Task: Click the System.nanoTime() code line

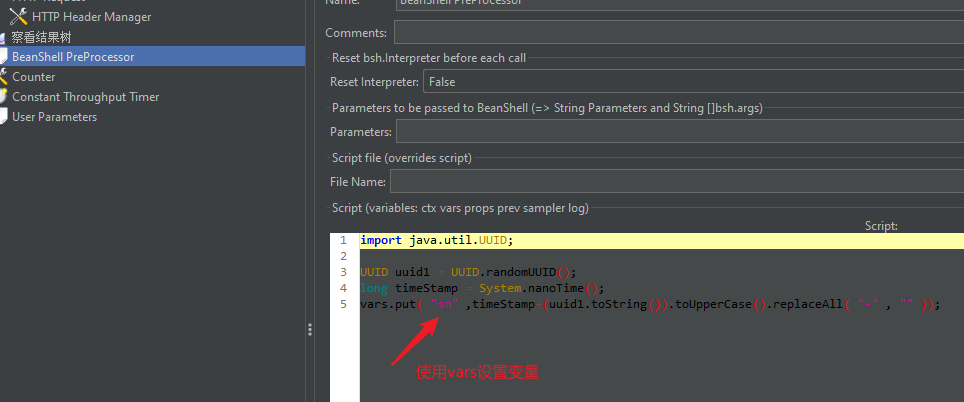Action: click(x=483, y=288)
